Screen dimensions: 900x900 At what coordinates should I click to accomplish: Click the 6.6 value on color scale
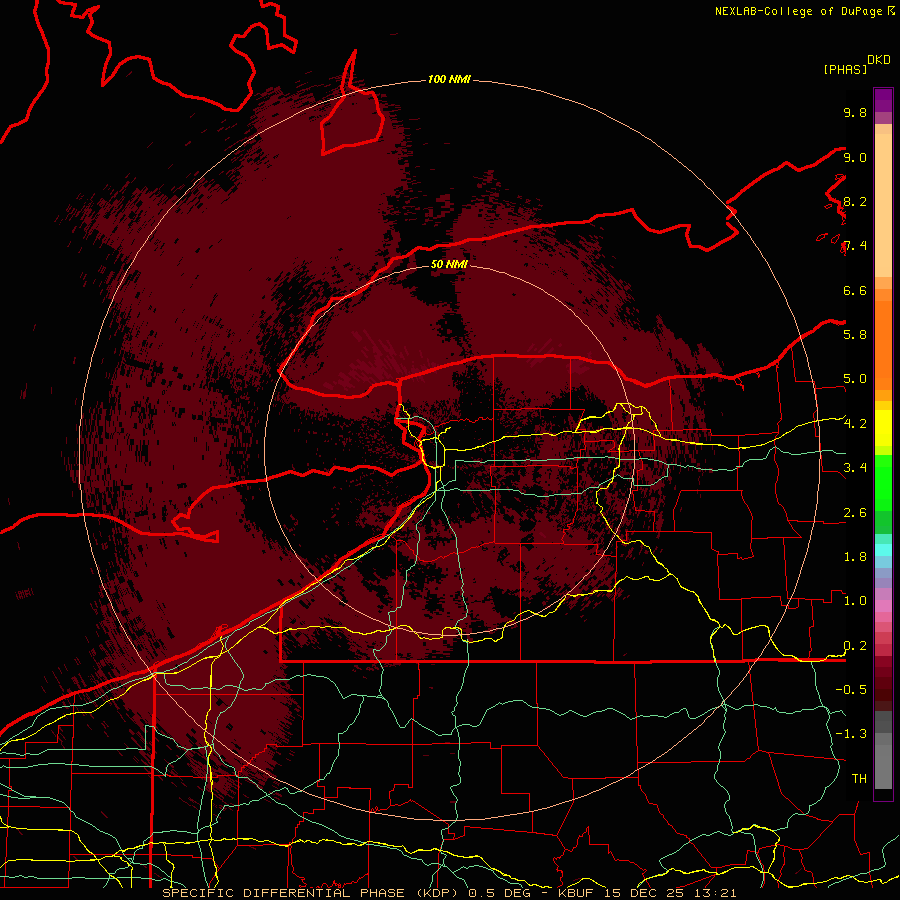click(855, 291)
